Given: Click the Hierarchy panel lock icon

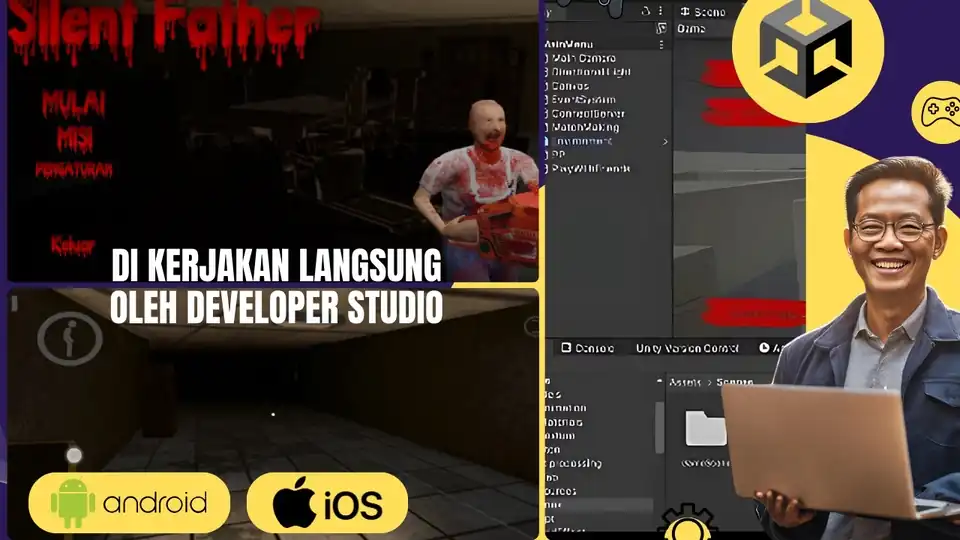Looking at the screenshot, I should coord(646,11).
